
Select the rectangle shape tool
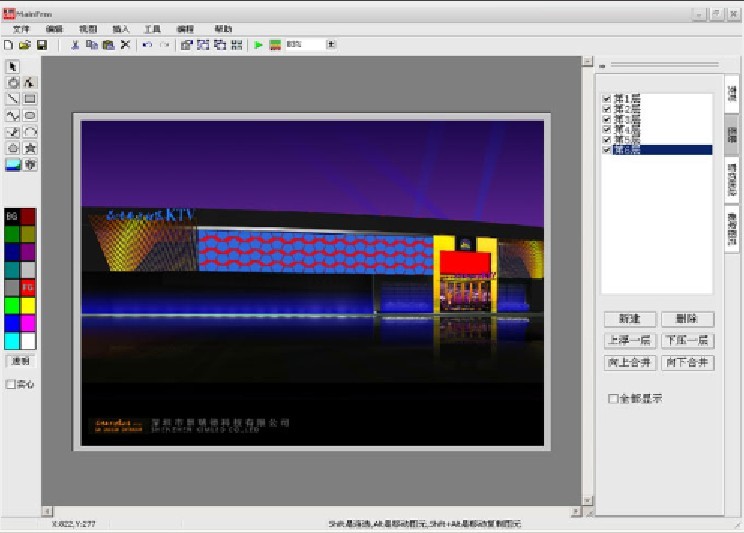tap(30, 99)
